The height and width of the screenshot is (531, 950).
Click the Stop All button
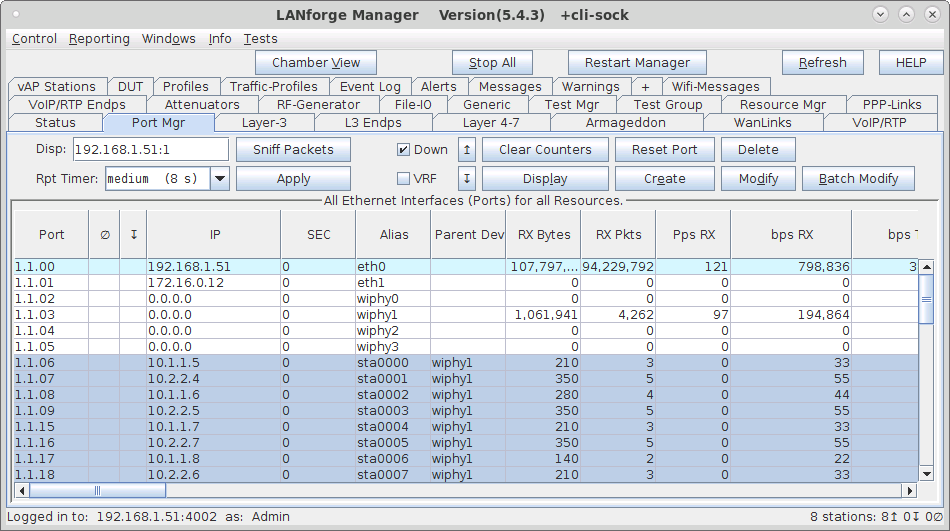pyautogui.click(x=492, y=62)
